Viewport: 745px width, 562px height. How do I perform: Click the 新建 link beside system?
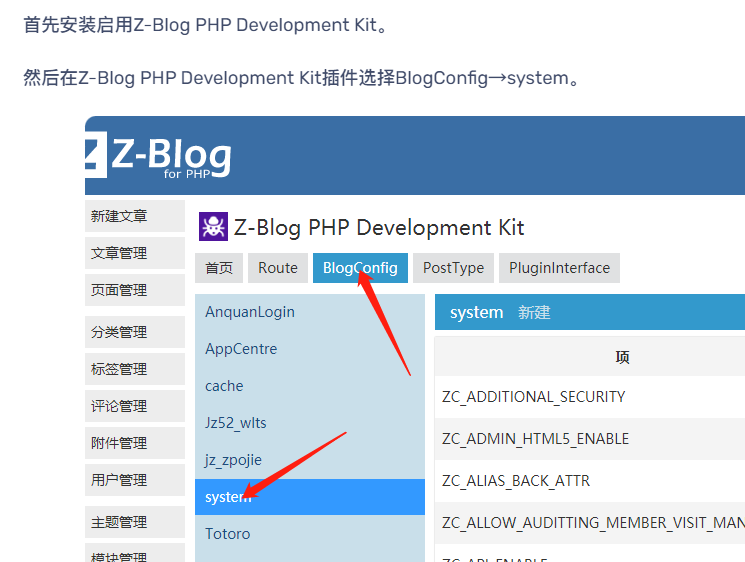point(534,313)
